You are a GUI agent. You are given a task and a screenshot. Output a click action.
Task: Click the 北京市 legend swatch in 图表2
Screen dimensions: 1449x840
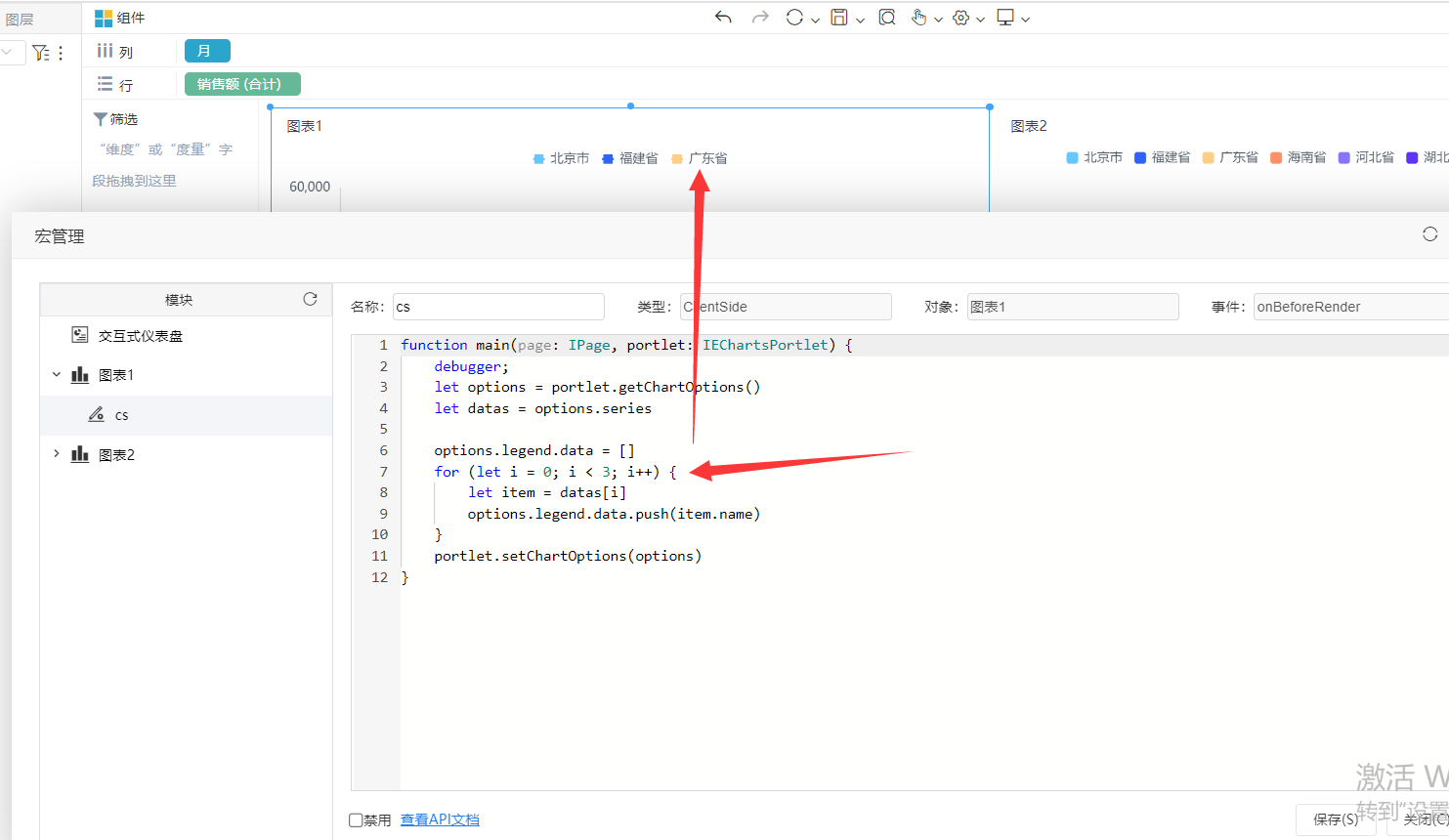coord(1073,157)
